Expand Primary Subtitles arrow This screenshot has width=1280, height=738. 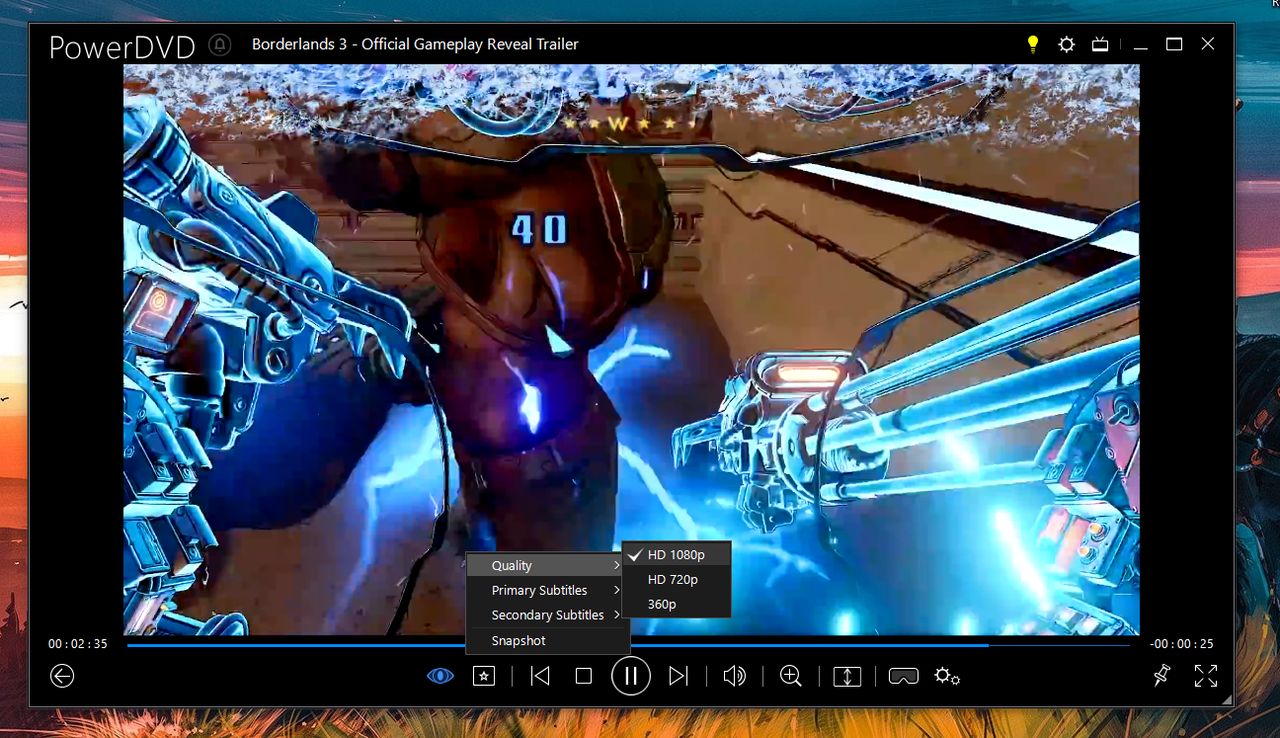618,590
